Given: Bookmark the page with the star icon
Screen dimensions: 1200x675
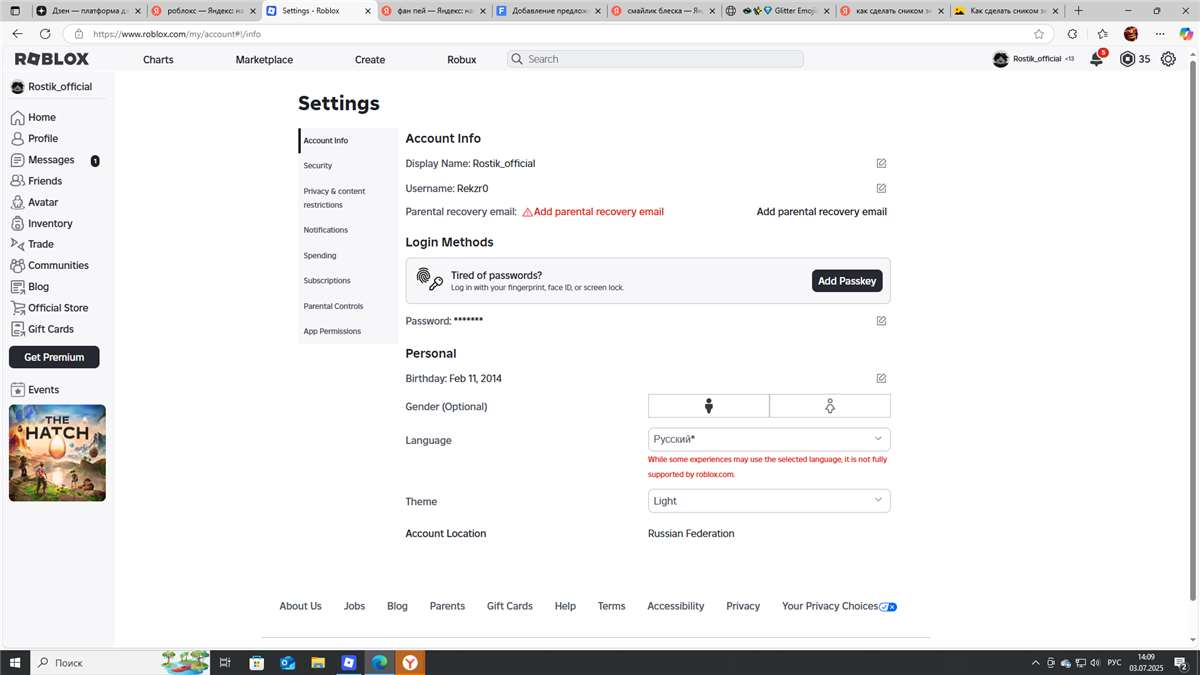Looking at the screenshot, I should click(1039, 33).
